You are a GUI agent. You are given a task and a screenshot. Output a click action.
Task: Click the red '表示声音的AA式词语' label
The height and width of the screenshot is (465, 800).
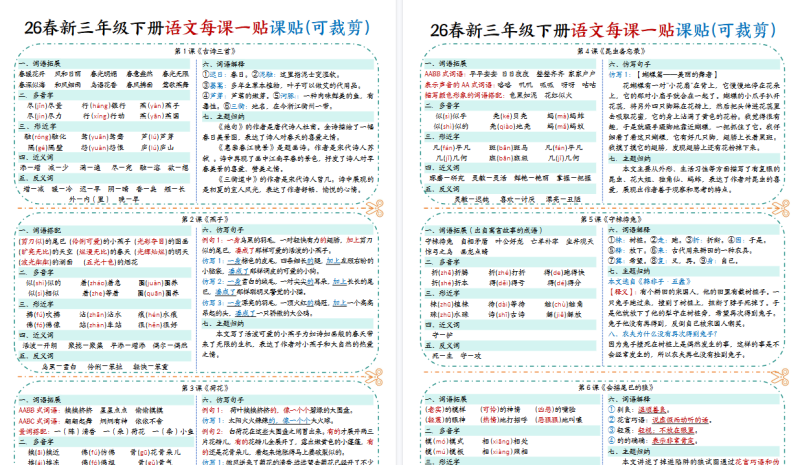[459, 85]
